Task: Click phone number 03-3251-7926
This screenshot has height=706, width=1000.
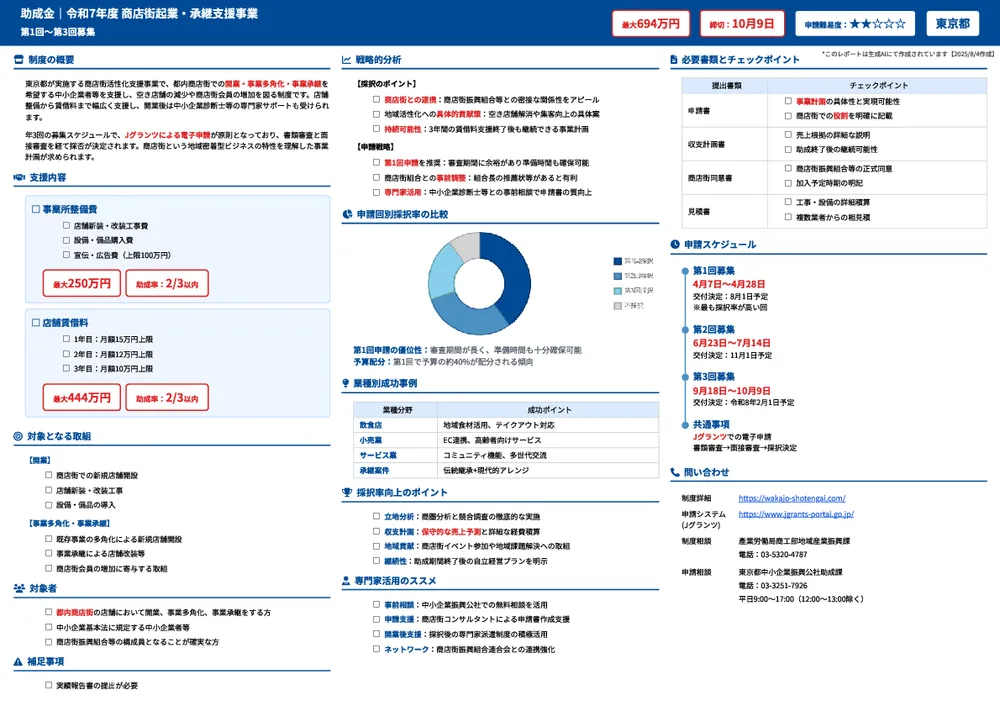Action: pos(784,585)
